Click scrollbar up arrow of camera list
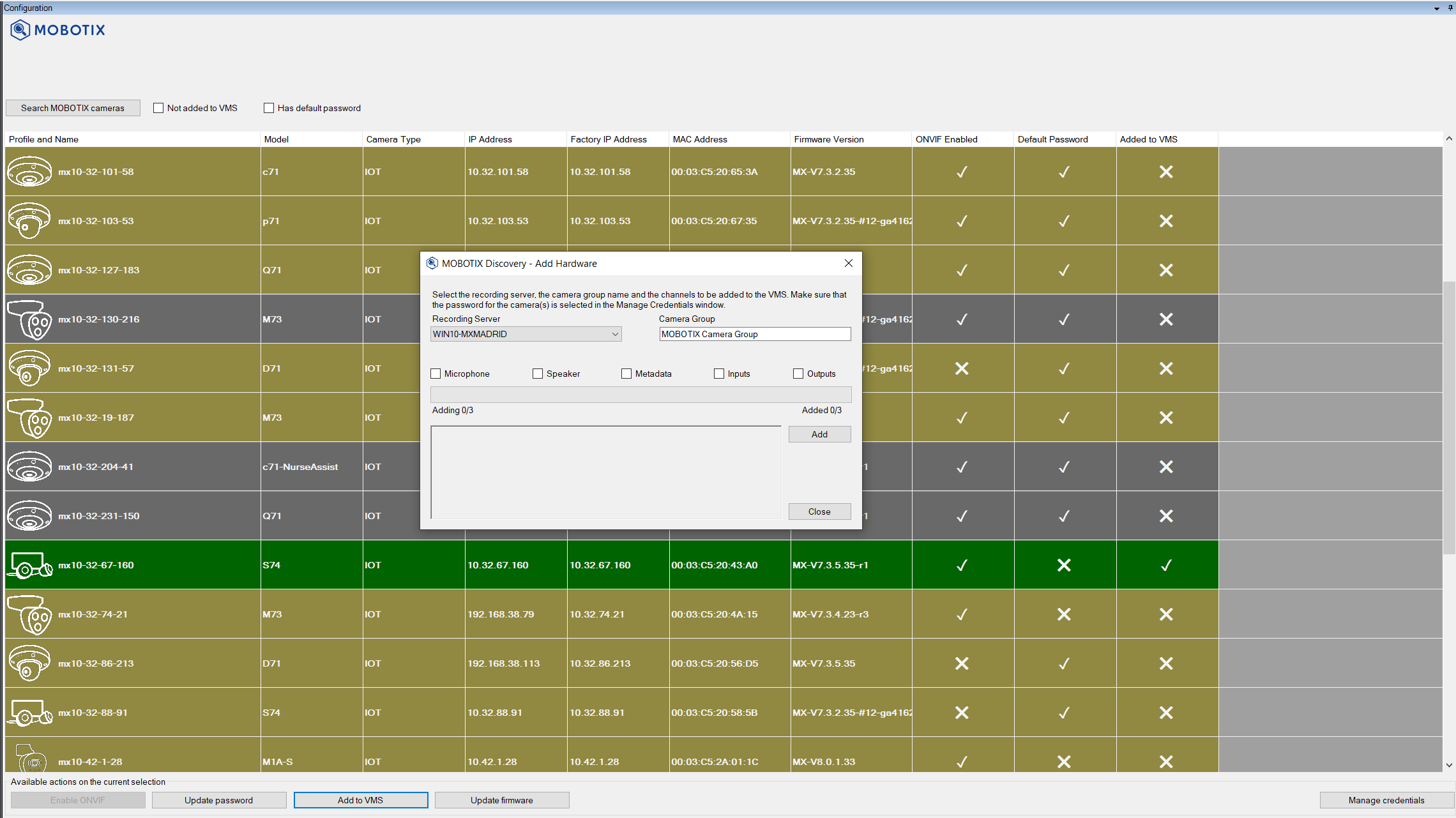The image size is (1456, 818). tap(1449, 139)
